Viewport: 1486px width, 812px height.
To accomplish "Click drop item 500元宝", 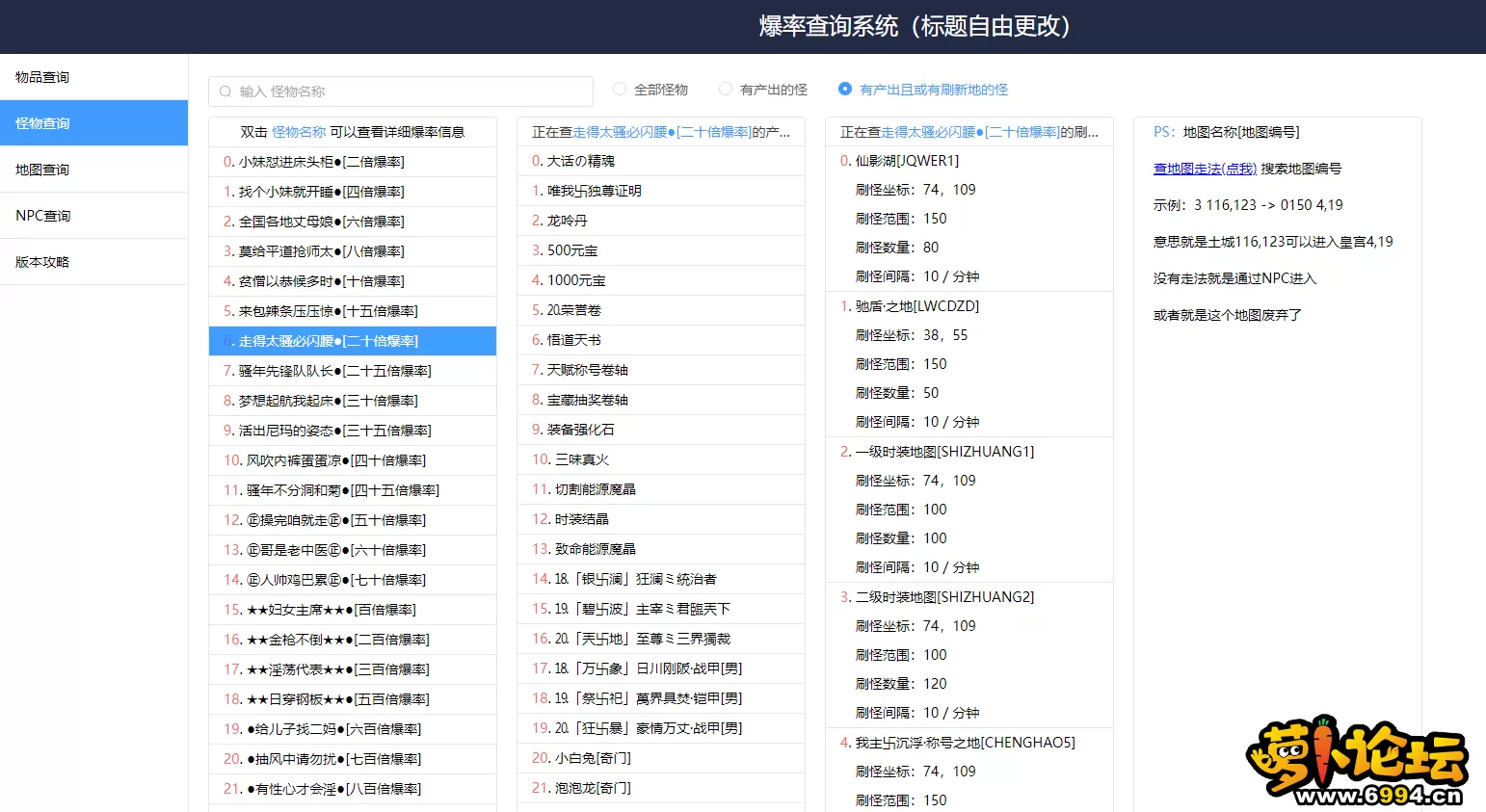I will point(661,250).
